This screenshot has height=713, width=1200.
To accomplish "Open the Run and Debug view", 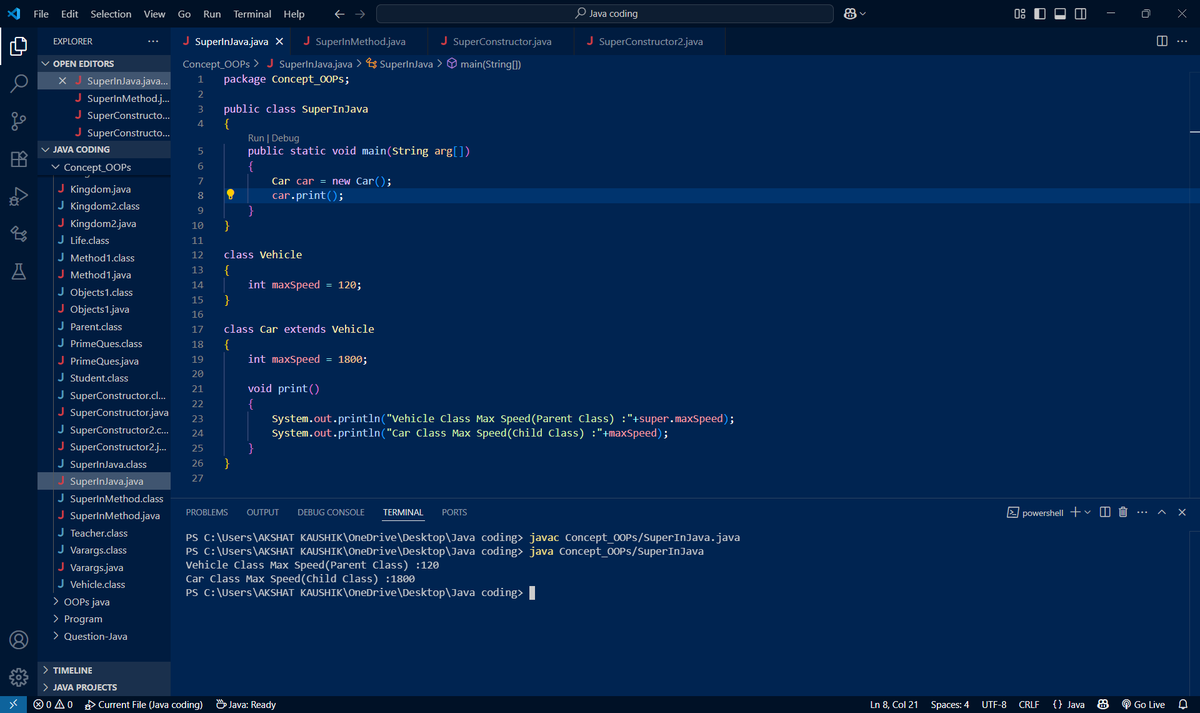I will pos(18,197).
